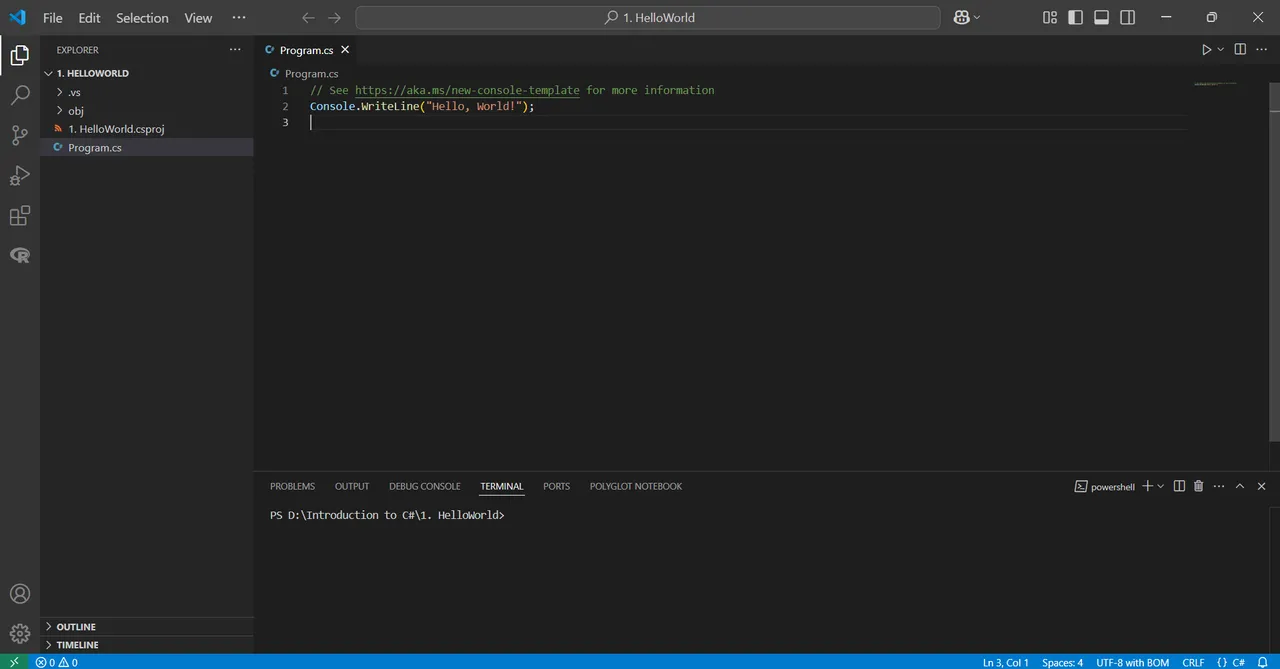Create a new terminal with plus icon
Screen dimensions: 1280x669
1148,486
